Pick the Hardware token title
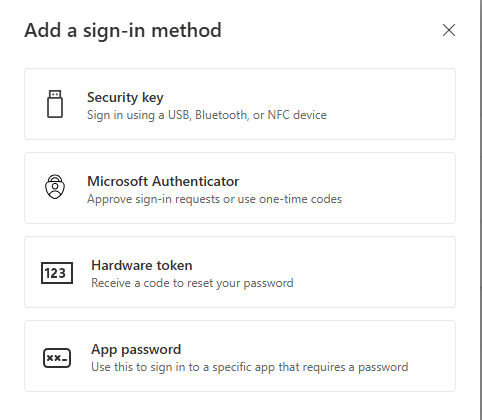Image resolution: width=482 pixels, height=420 pixels. click(x=142, y=265)
